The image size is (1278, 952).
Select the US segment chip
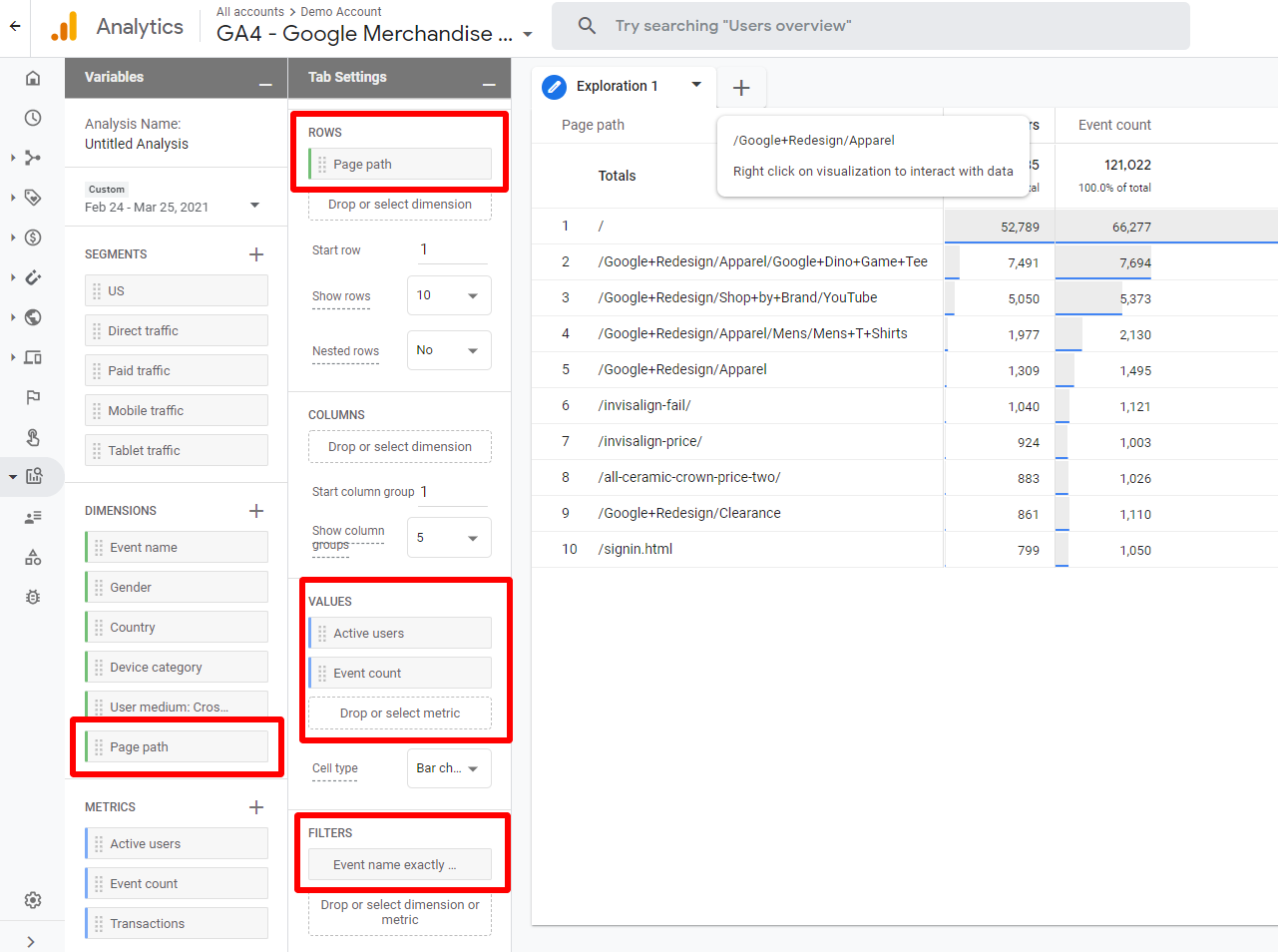[x=177, y=290]
